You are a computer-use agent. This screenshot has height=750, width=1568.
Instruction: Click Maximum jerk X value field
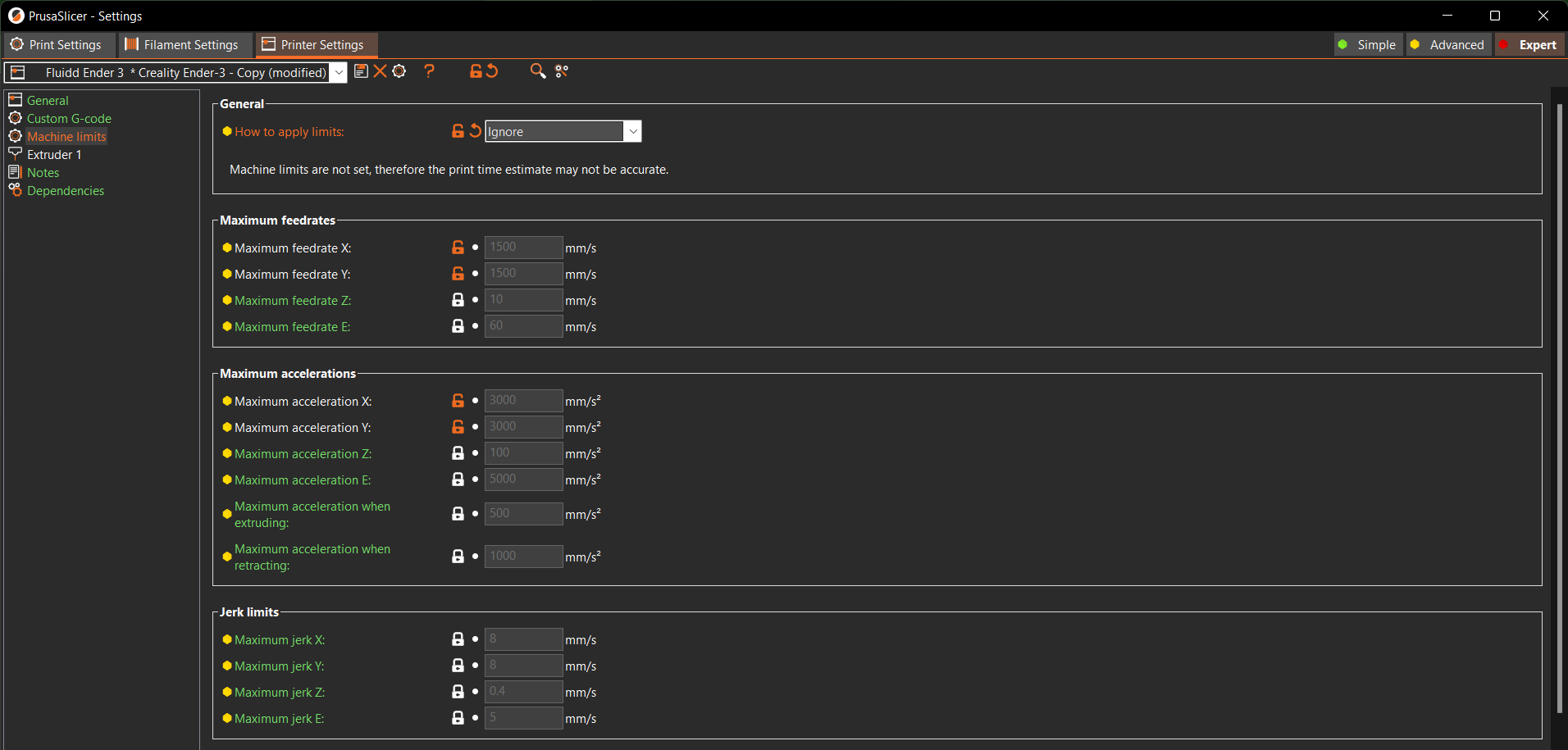point(523,639)
